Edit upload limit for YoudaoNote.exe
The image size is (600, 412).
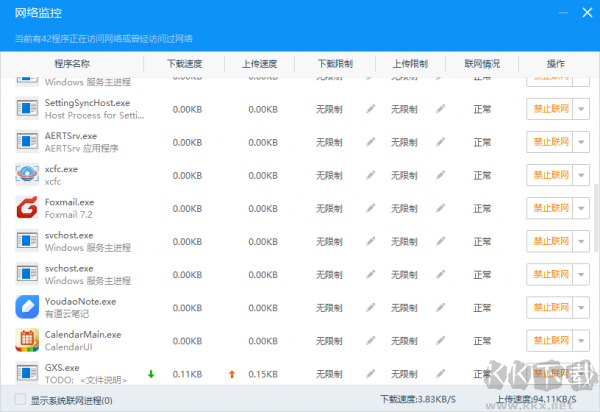pyautogui.click(x=441, y=307)
